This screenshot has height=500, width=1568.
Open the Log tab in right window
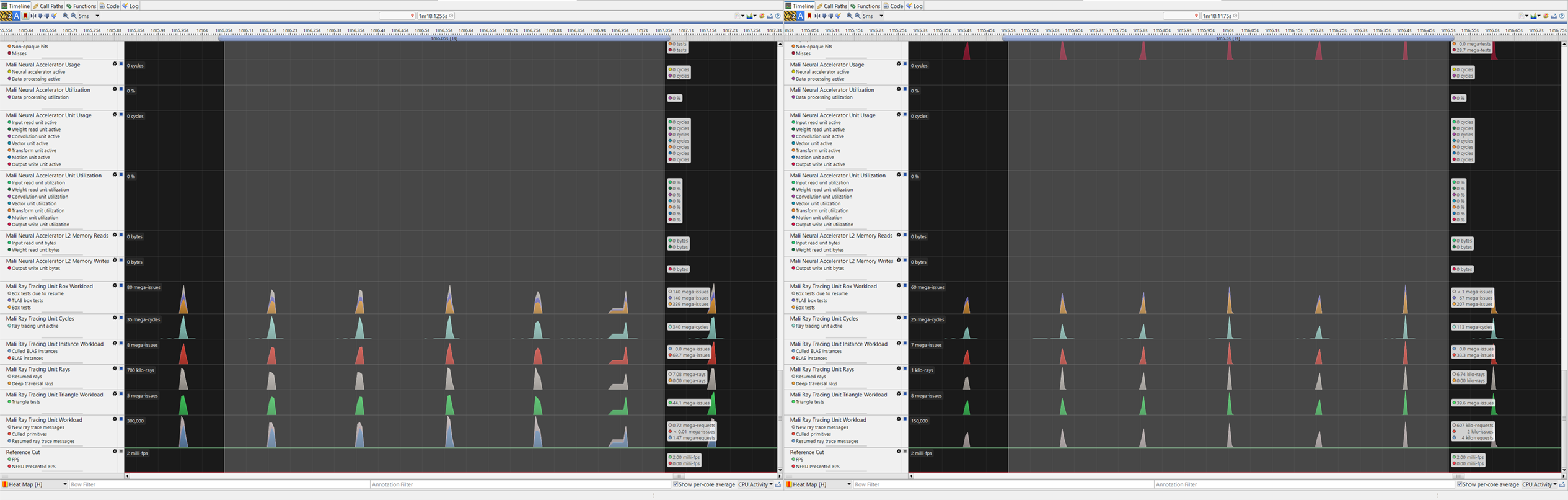tap(914, 6)
